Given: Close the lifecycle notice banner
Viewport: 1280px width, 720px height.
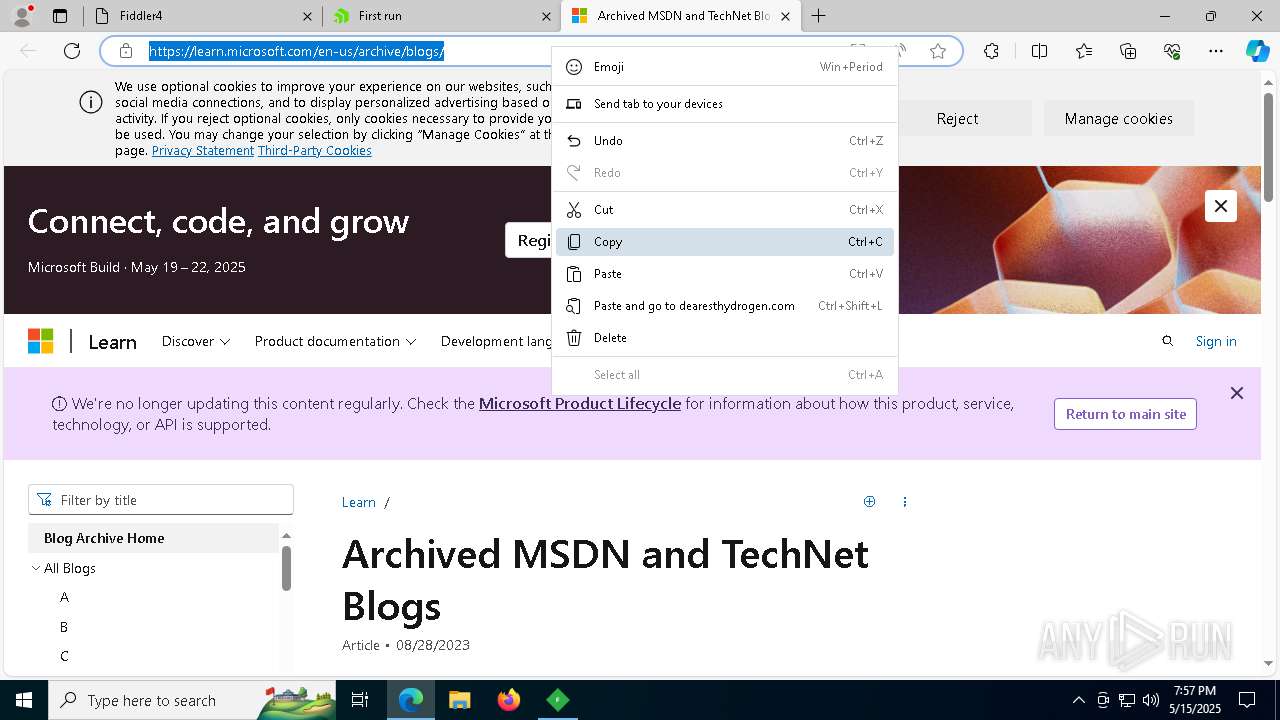Looking at the screenshot, I should click(x=1237, y=393).
